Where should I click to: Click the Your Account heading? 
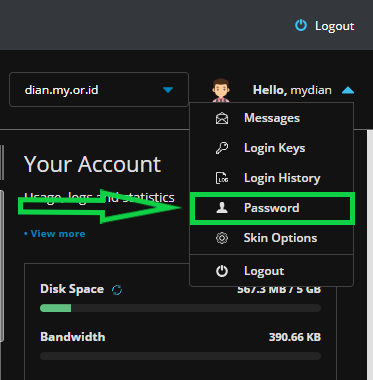[92, 164]
